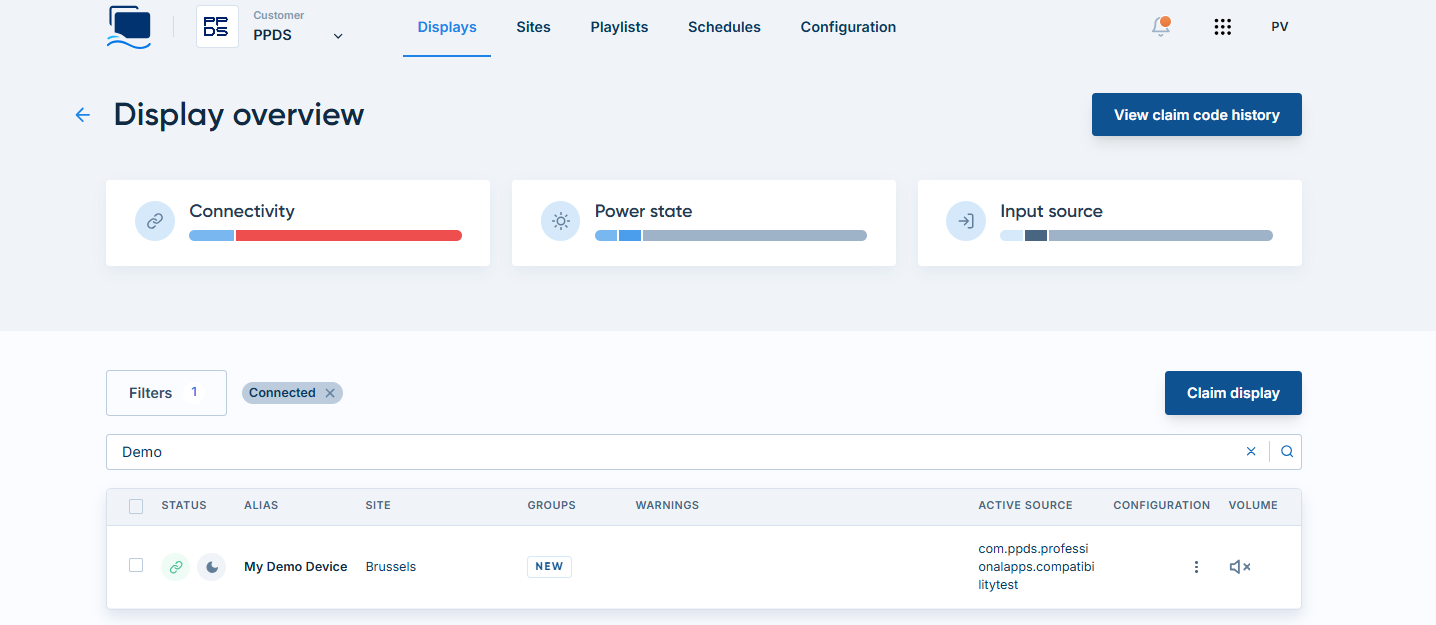Expand the PPDS customer dropdown
1436x625 pixels.
coord(338,36)
